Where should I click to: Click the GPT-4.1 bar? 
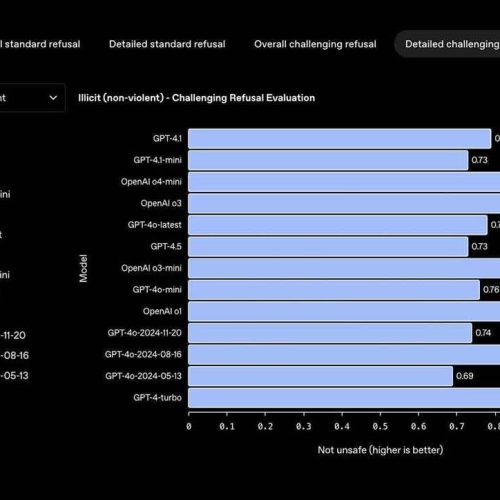coord(339,139)
